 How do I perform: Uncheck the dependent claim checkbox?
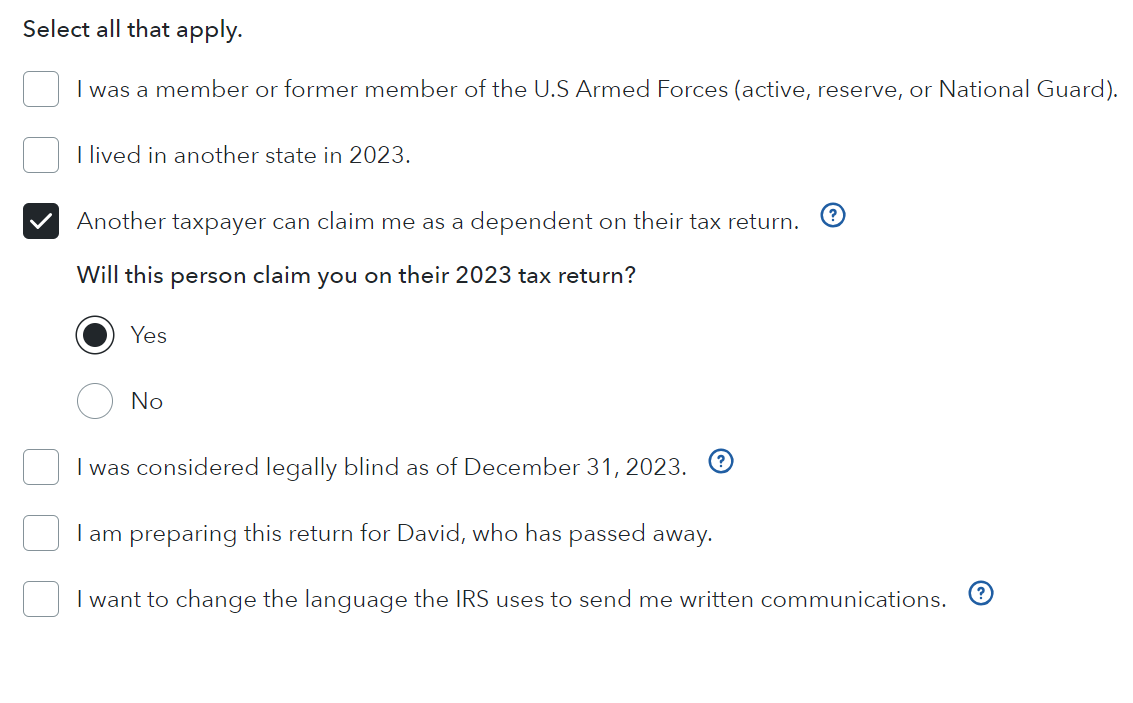pos(40,221)
